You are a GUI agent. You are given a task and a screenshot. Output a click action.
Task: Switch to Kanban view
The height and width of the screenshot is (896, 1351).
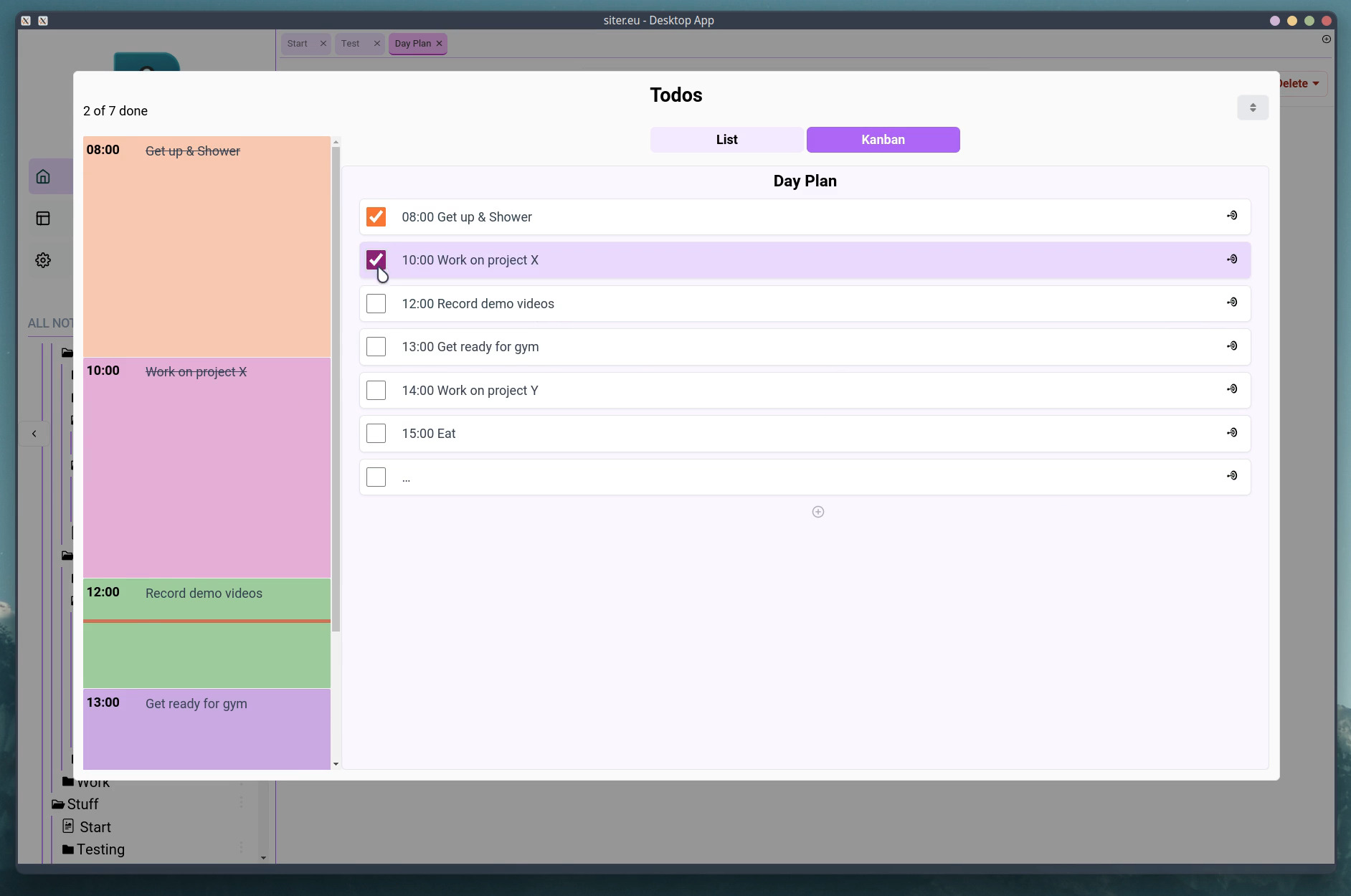882,139
